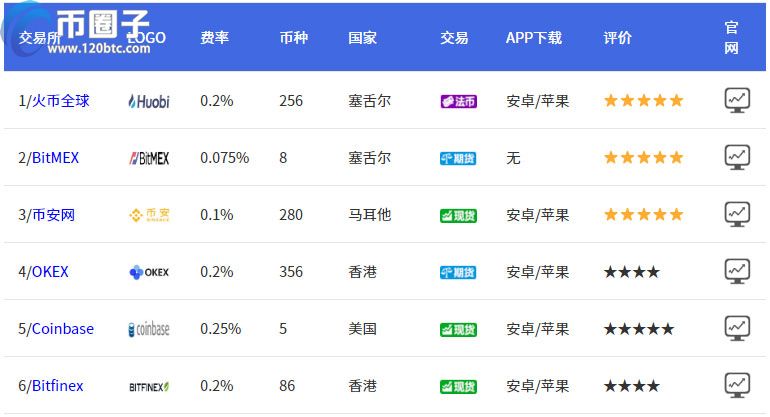Click the orange star rating for 火币全球

[643, 100]
